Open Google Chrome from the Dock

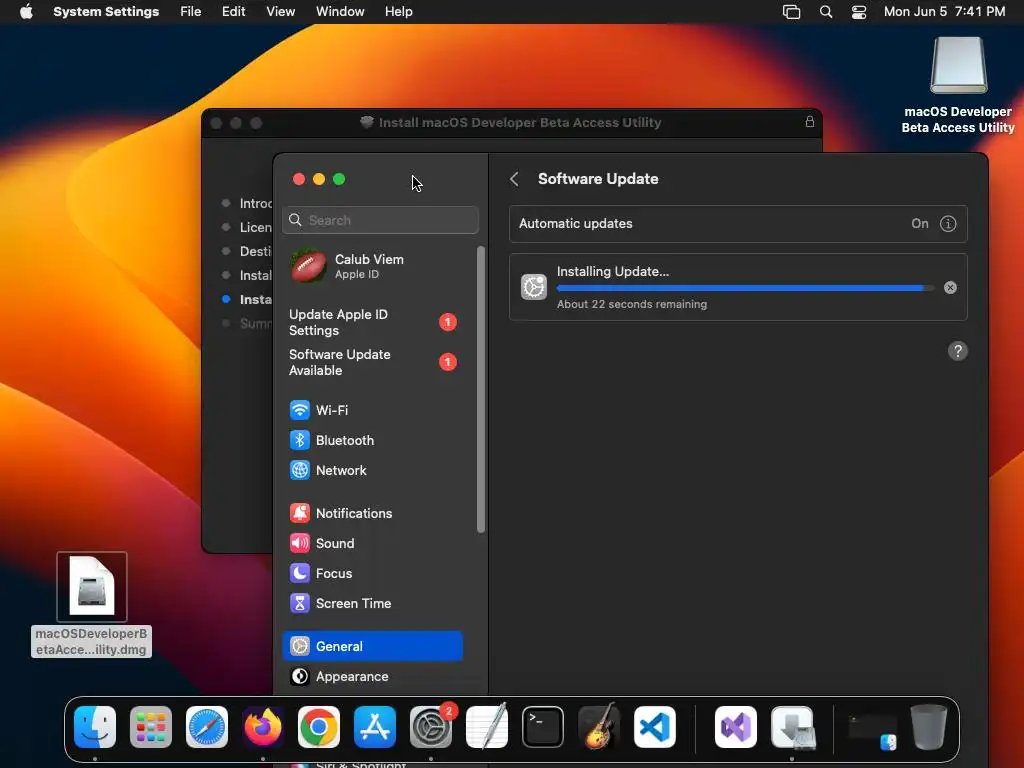(319, 727)
